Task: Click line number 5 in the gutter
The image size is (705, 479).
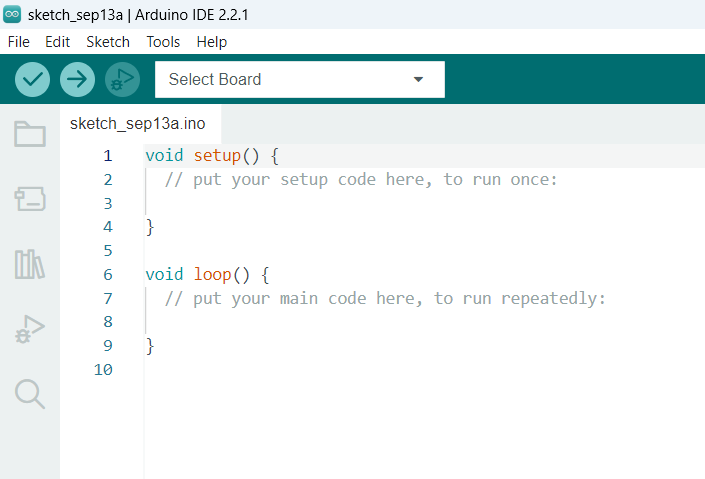Action: [x=108, y=251]
